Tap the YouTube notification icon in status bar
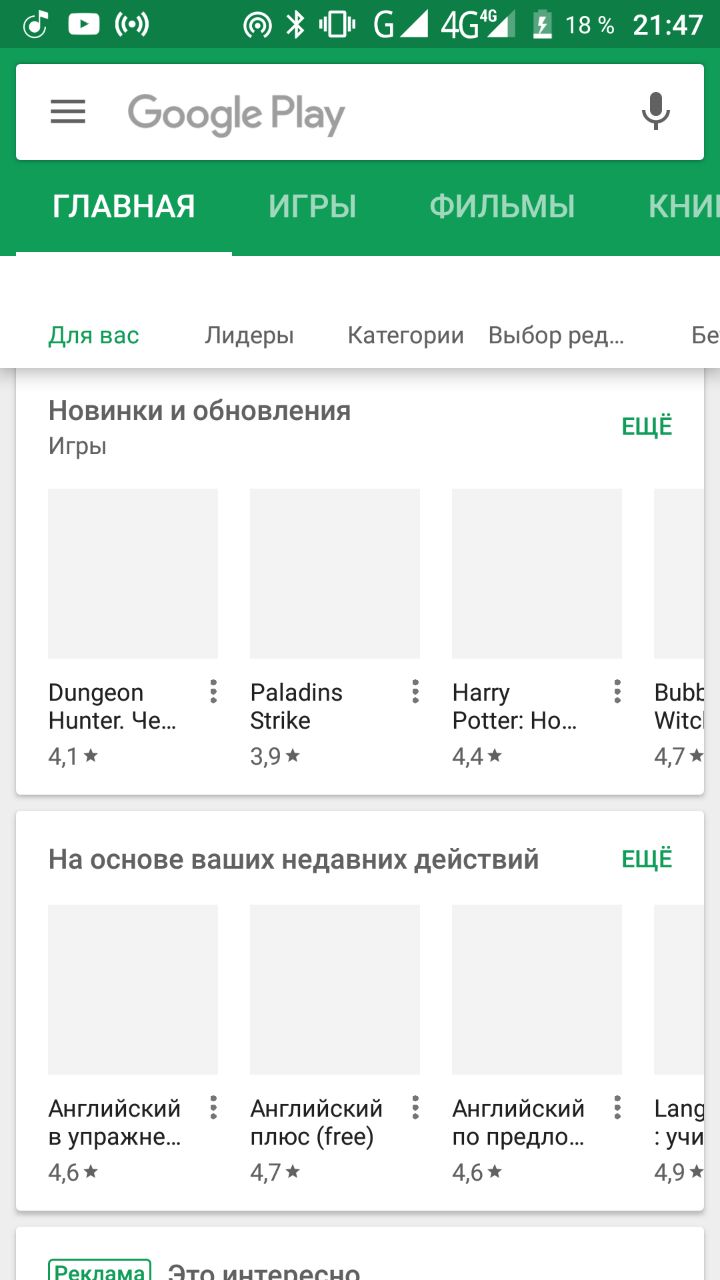This screenshot has width=720, height=1280. [84, 24]
